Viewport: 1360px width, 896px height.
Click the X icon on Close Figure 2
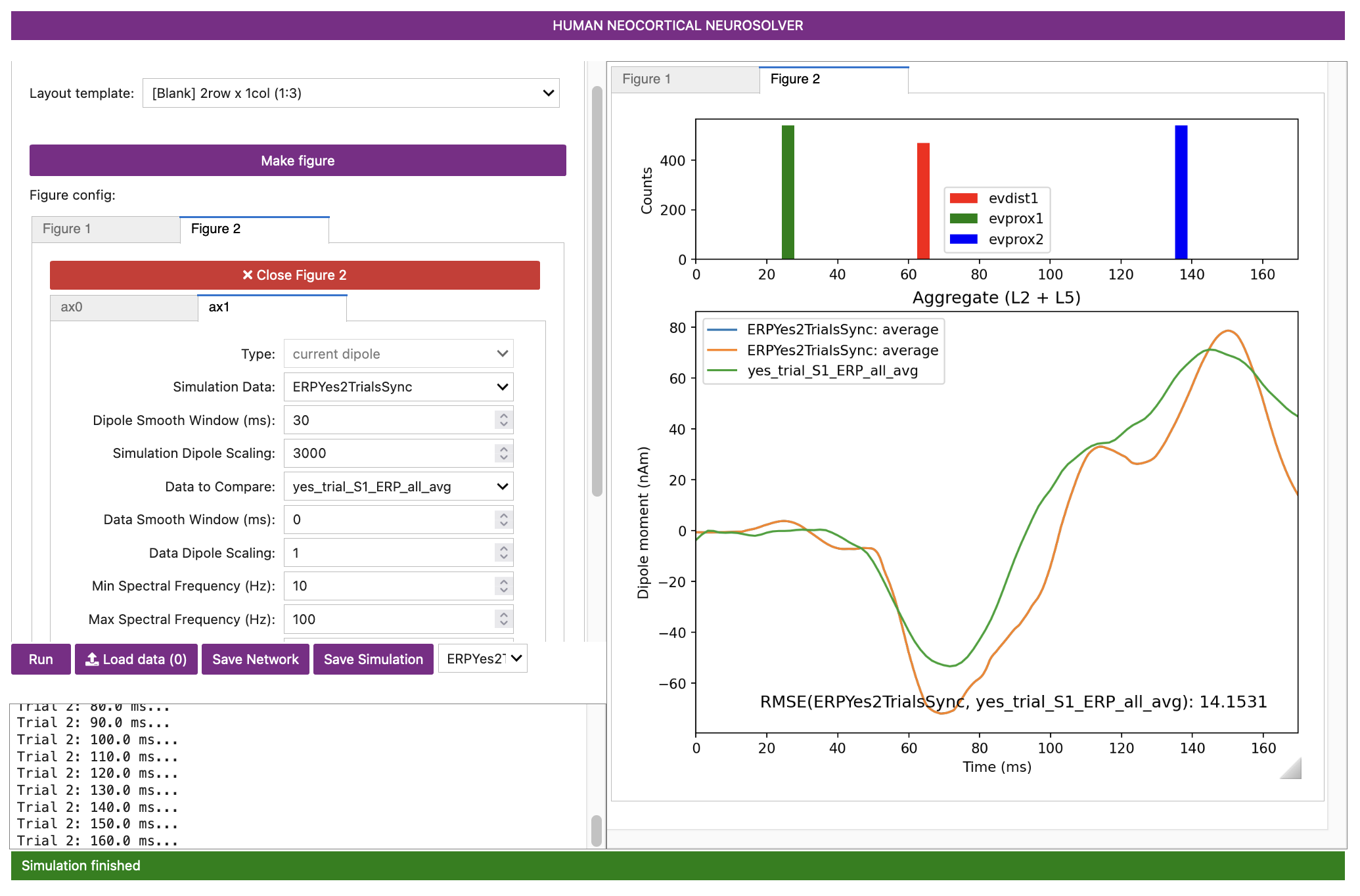248,275
